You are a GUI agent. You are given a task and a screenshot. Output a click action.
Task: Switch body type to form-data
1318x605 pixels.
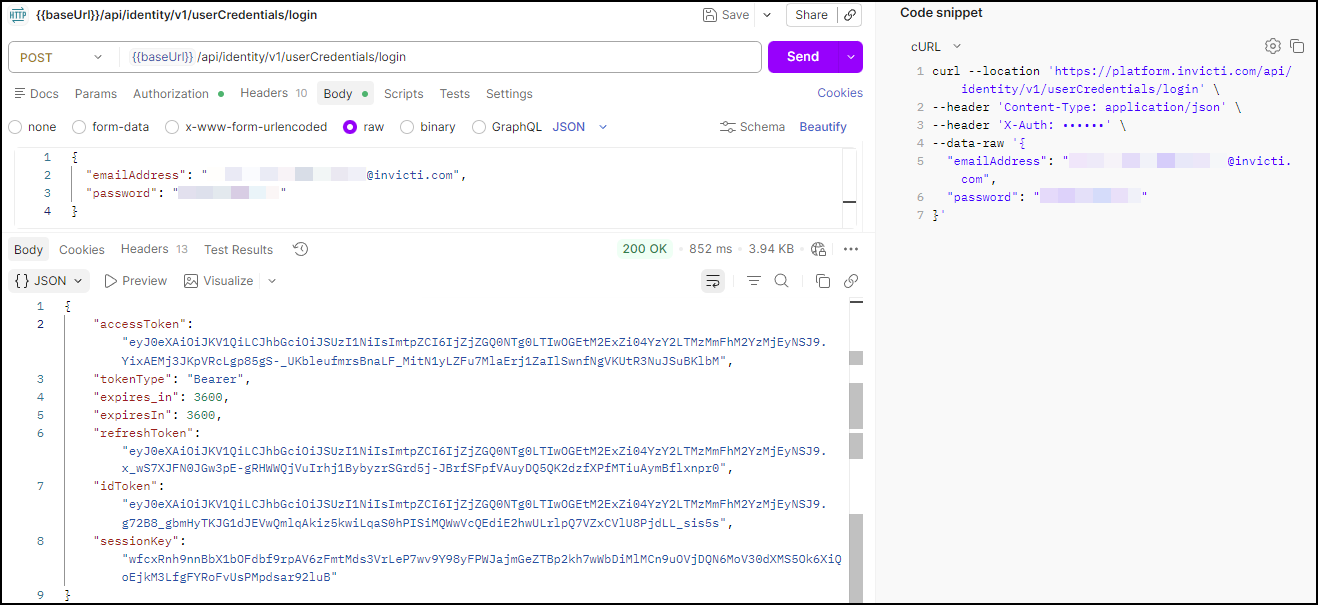point(79,126)
